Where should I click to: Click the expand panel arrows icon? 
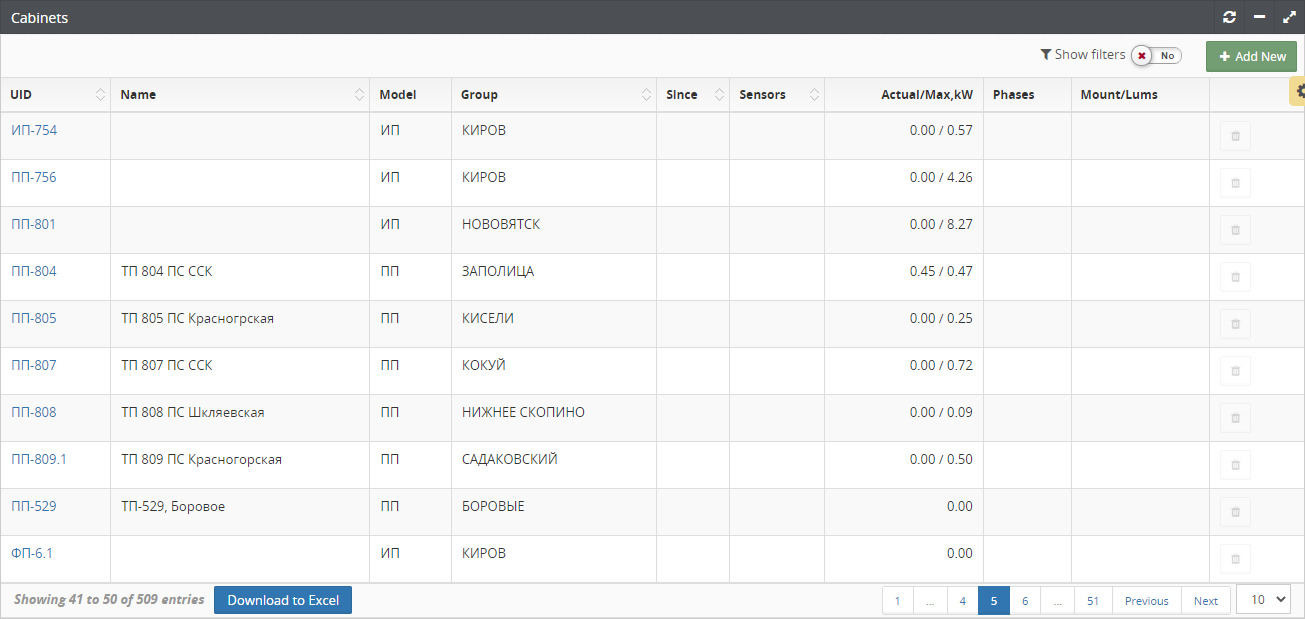tap(1289, 17)
